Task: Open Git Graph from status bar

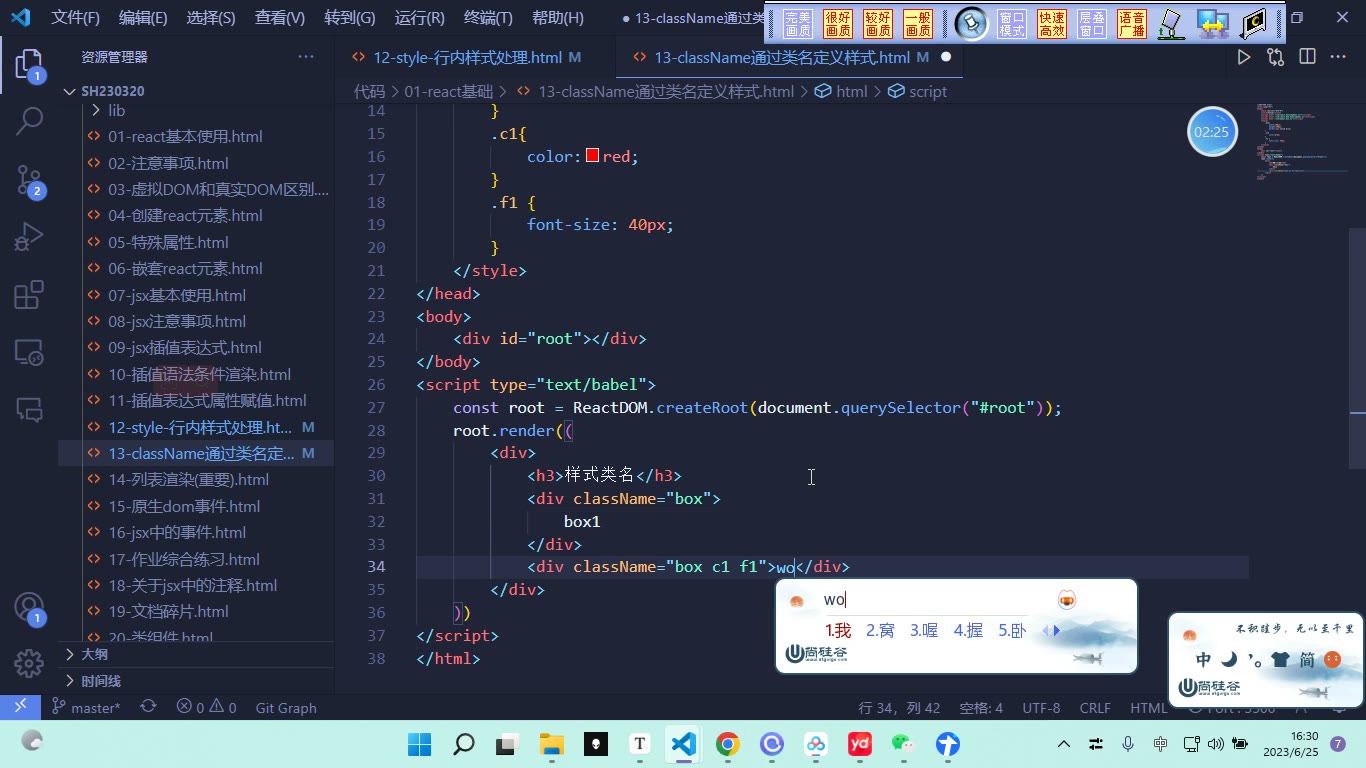Action: click(286, 707)
